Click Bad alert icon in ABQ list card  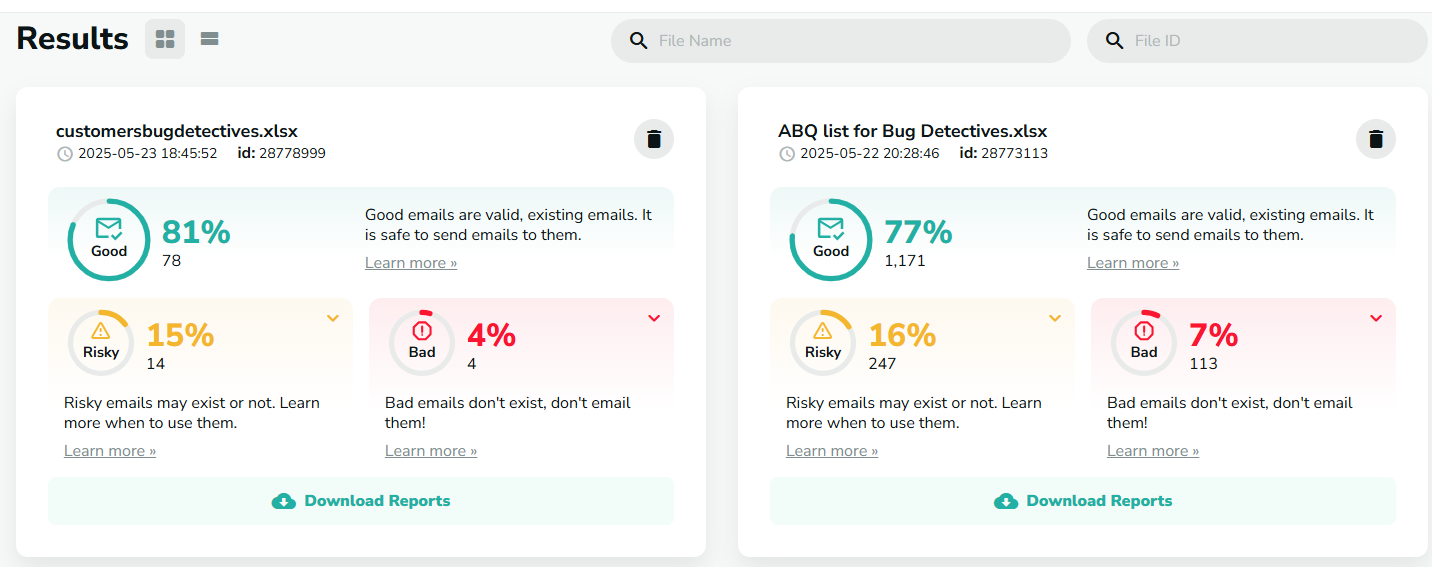[1144, 330]
